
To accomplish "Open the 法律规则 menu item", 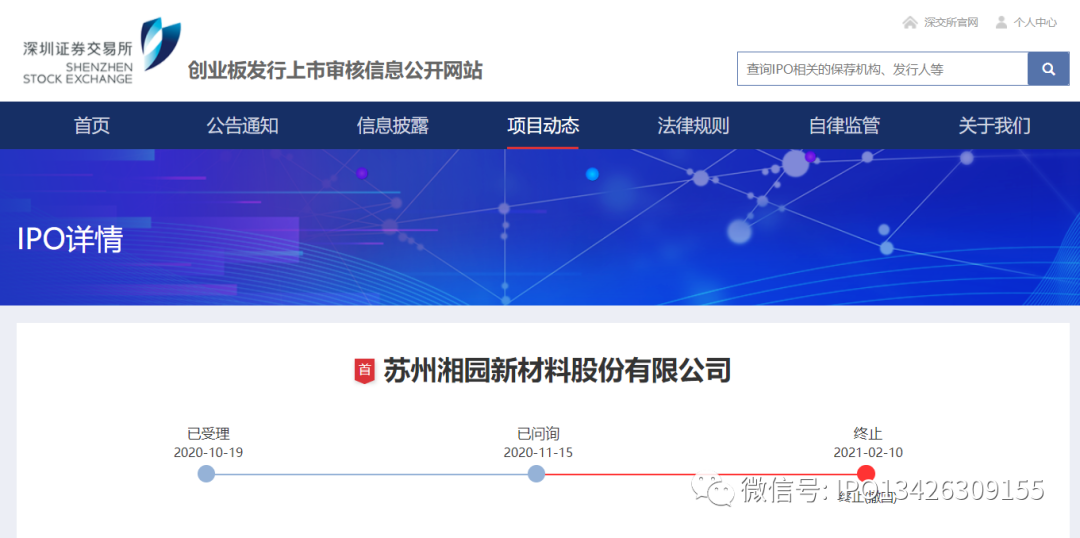I will point(693,125).
